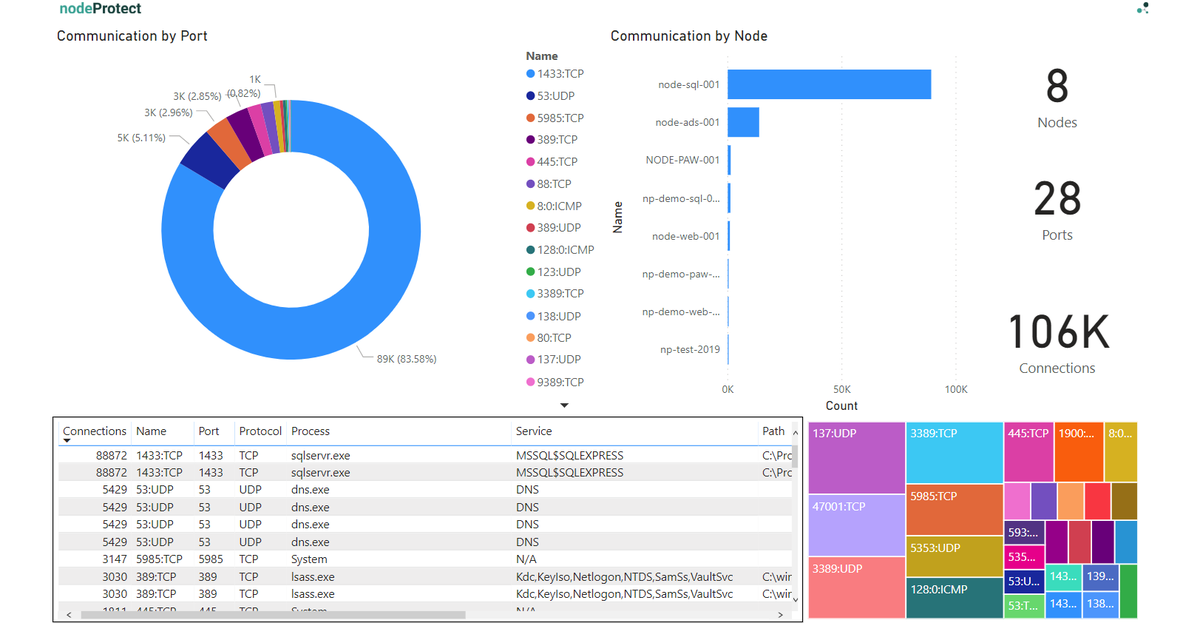This screenshot has height=623, width=1200.
Task: Click the node-sql-001 bar in node chart
Action: tap(830, 85)
